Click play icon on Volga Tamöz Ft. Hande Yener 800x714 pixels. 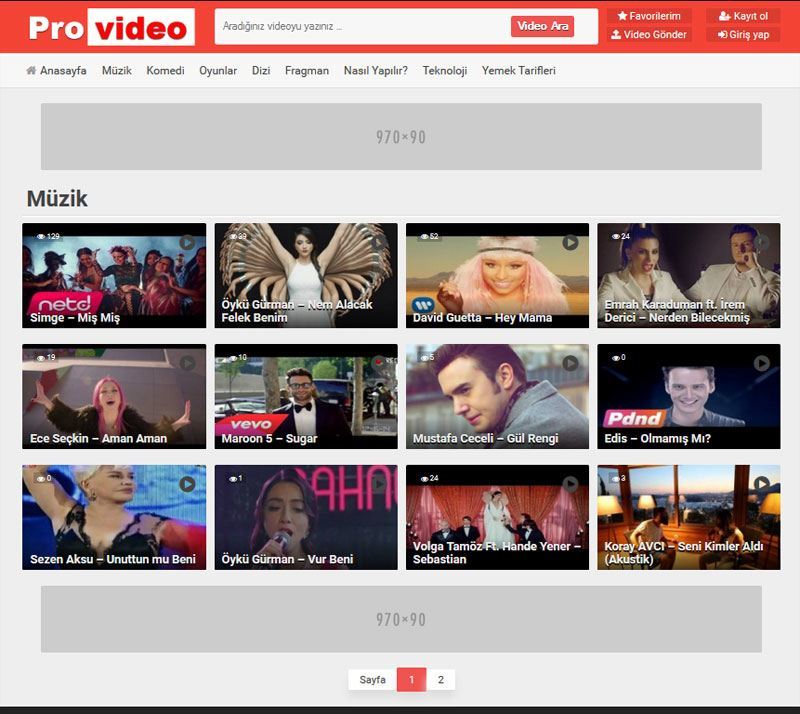[x=570, y=484]
